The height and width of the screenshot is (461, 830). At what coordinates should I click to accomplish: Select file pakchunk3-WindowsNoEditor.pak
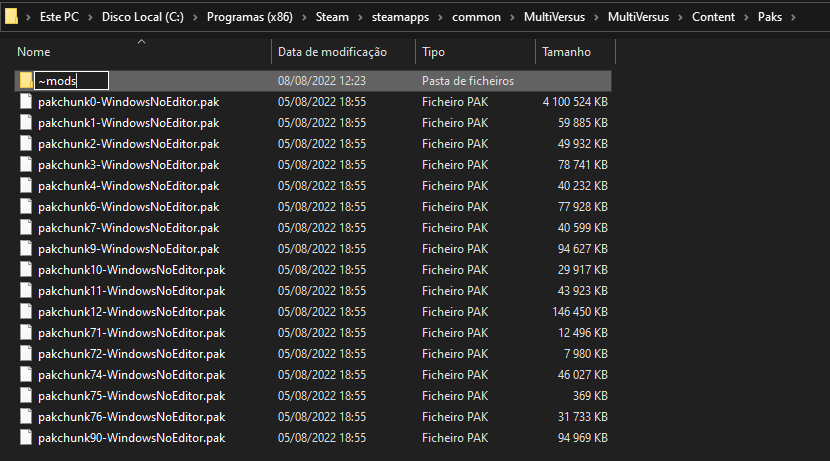(x=129, y=165)
